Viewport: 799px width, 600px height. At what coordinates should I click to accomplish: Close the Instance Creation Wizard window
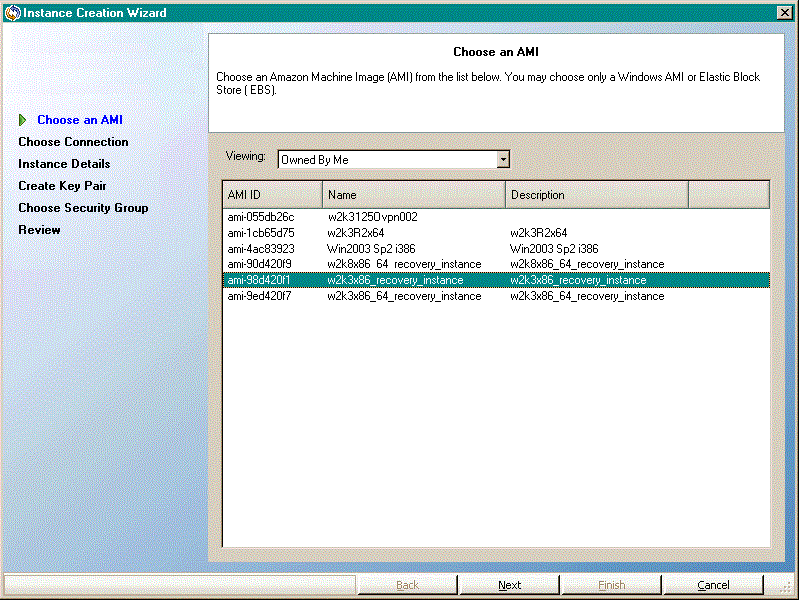[785, 13]
